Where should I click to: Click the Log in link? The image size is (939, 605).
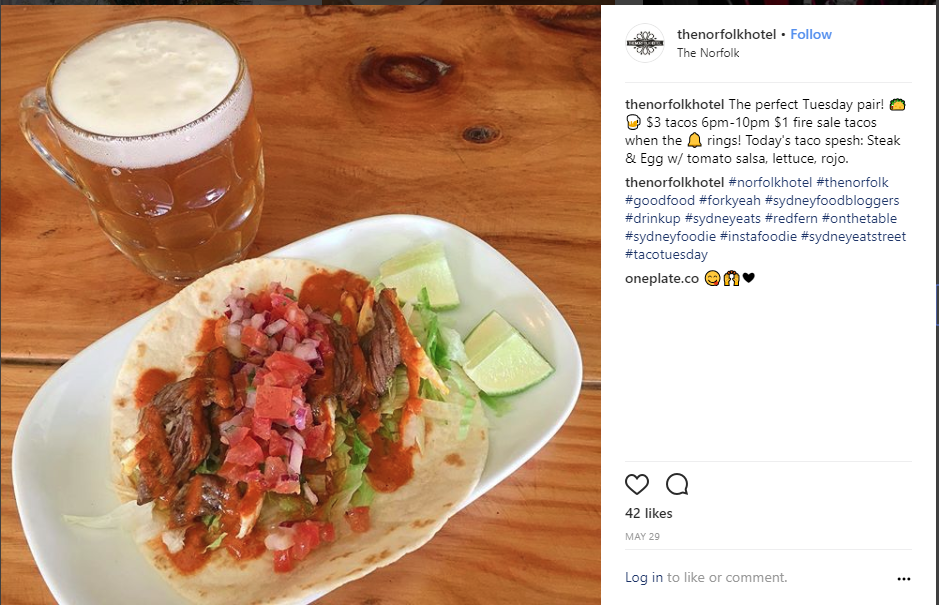(x=644, y=577)
